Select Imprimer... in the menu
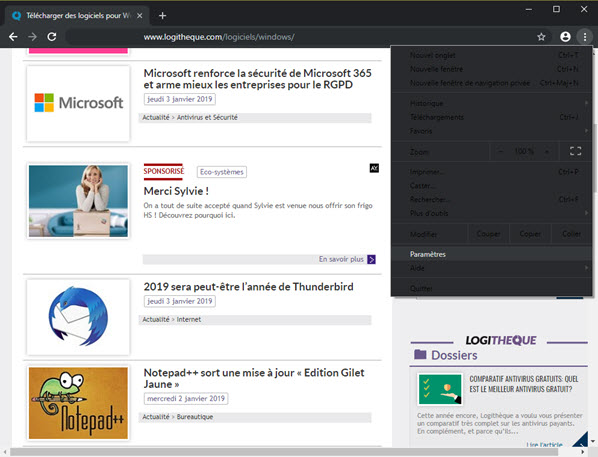Screen dimensions: 598x457 coord(492,172)
